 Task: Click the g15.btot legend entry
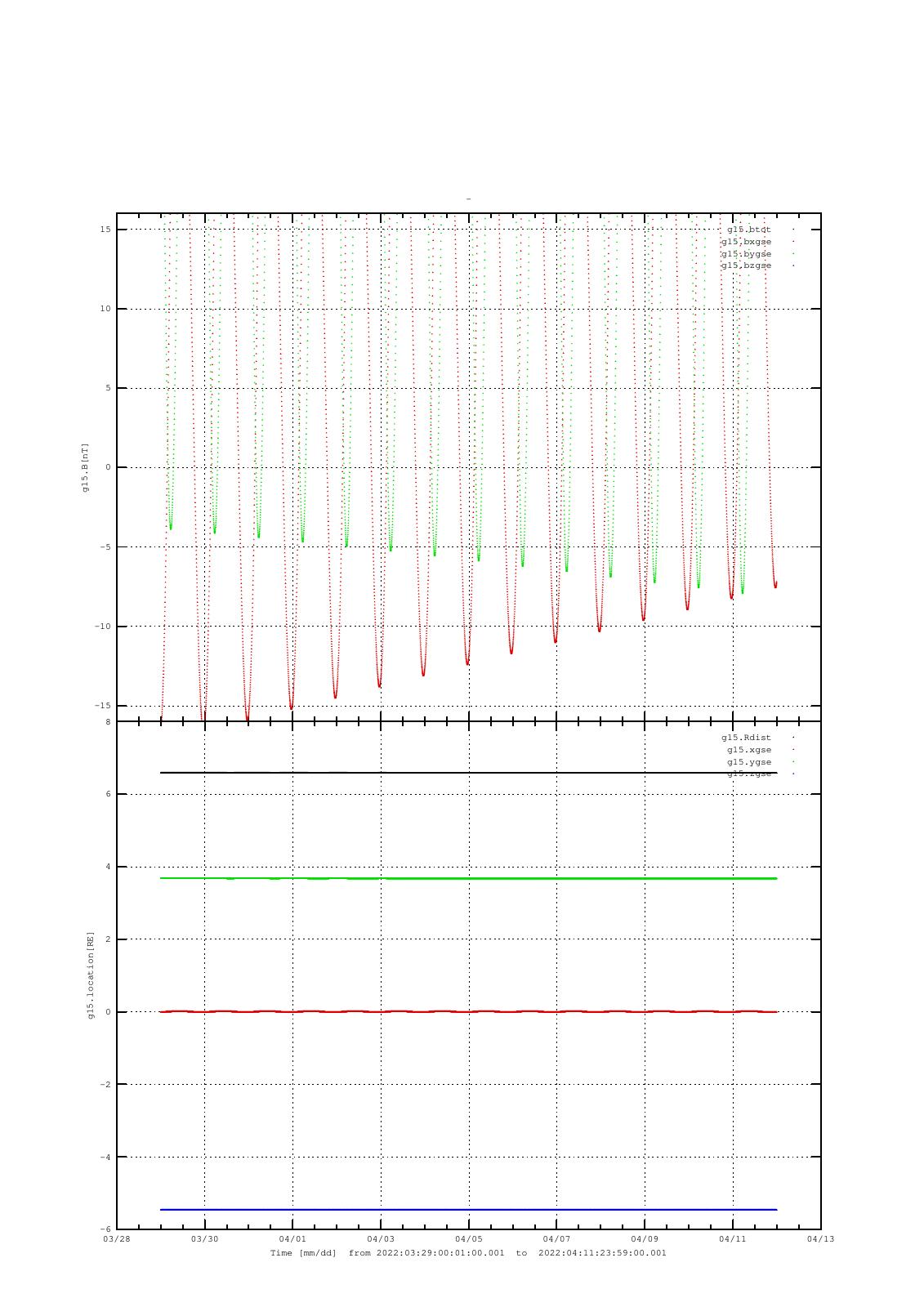click(x=748, y=230)
